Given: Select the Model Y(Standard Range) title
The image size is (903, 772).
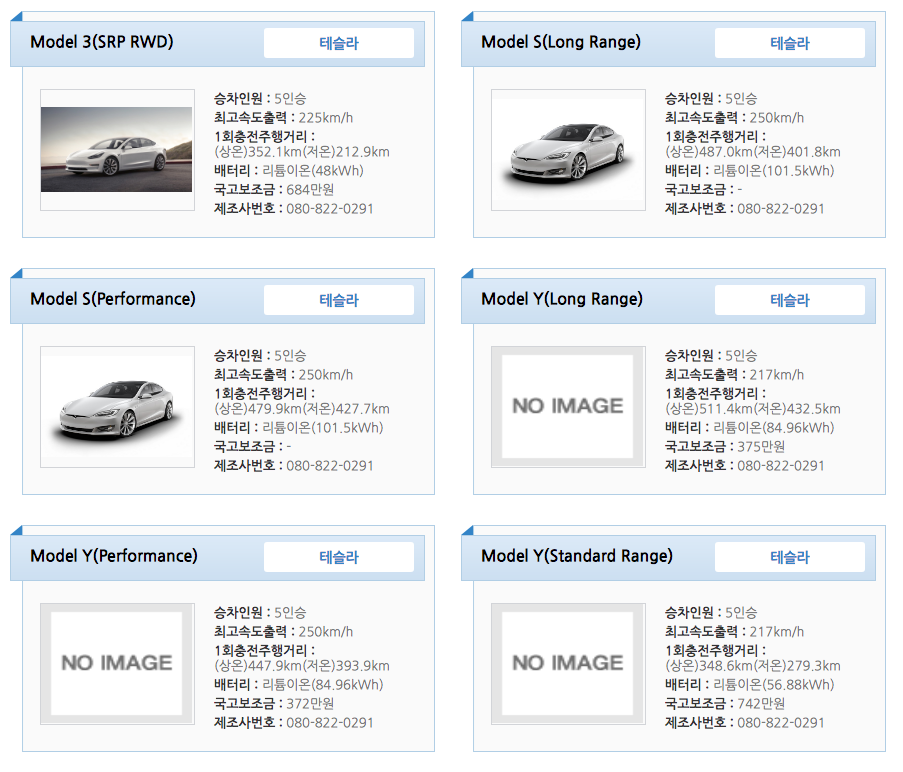Looking at the screenshot, I should pyautogui.click(x=577, y=556).
